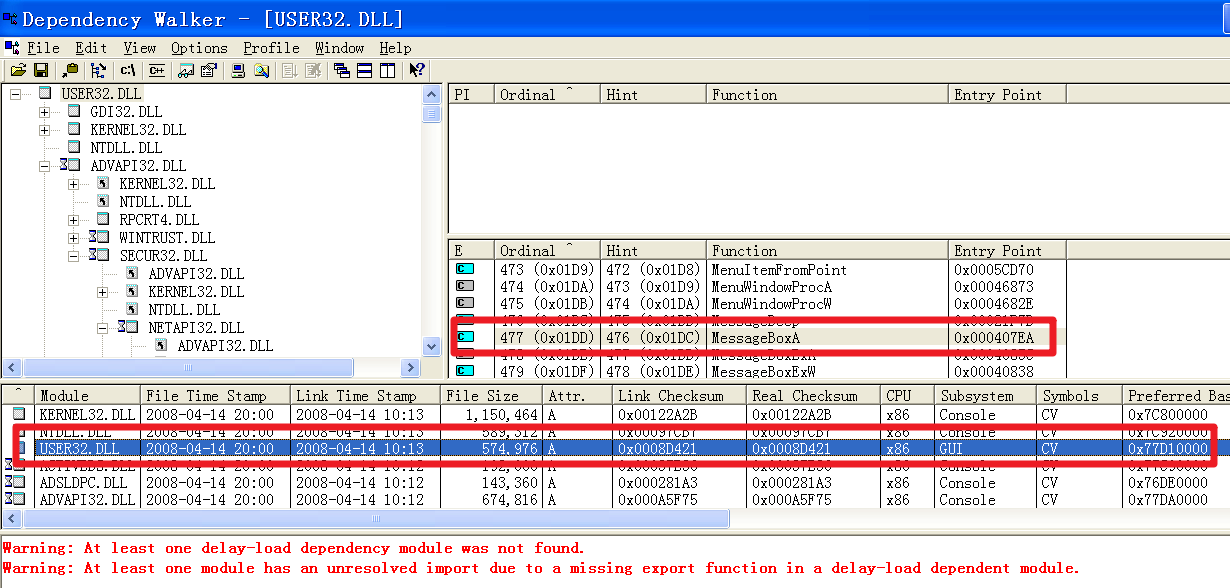The image size is (1230, 588).
Task: Sort by File Time Stamp column header
Action: click(x=215, y=395)
